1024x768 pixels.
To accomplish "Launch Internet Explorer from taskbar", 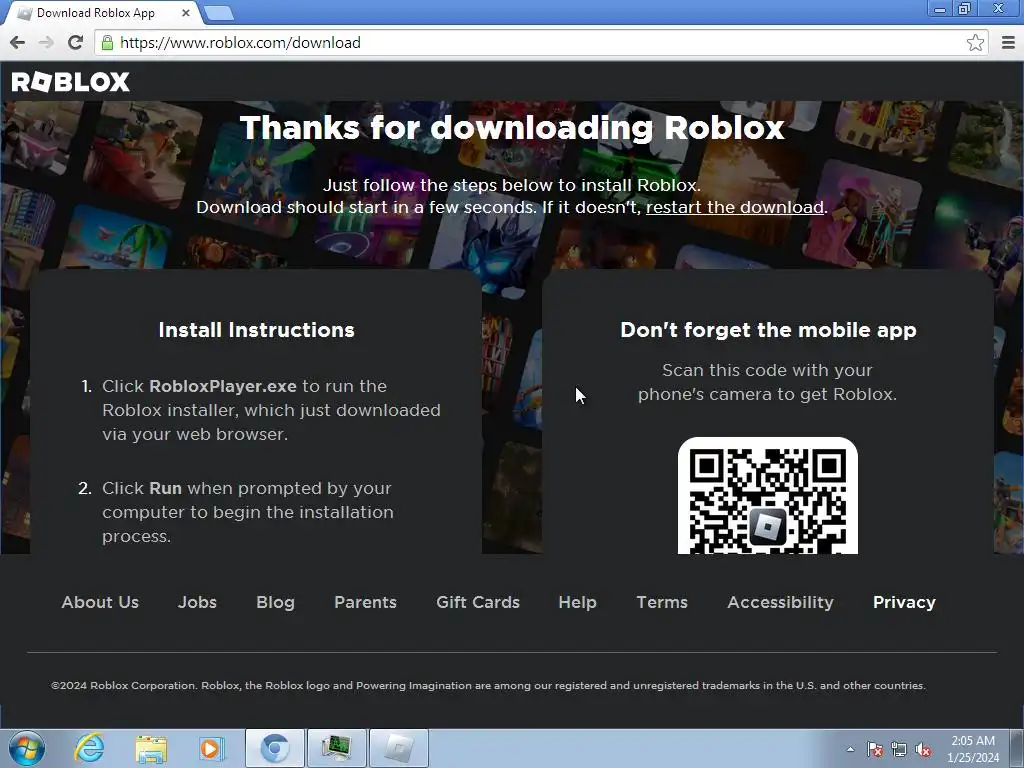I will [89, 748].
